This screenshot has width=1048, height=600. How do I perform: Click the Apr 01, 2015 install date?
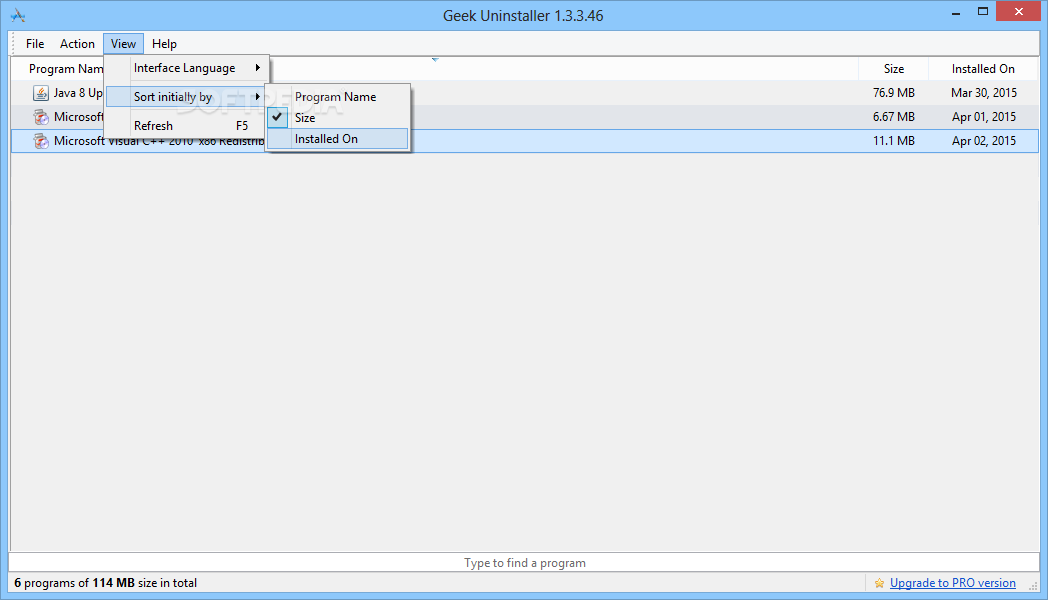(x=984, y=117)
